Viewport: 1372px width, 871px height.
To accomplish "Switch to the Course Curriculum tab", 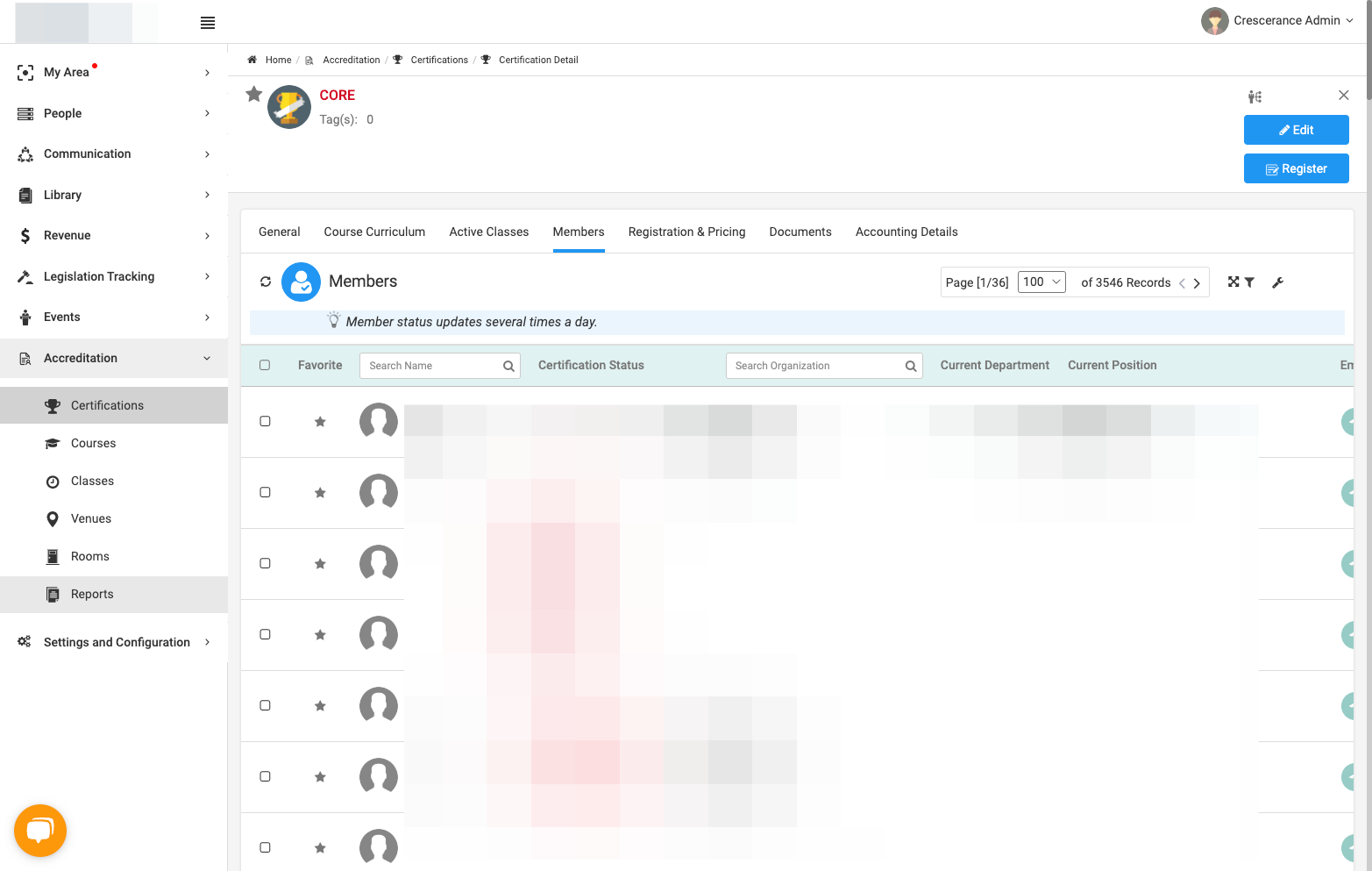I will [x=374, y=232].
